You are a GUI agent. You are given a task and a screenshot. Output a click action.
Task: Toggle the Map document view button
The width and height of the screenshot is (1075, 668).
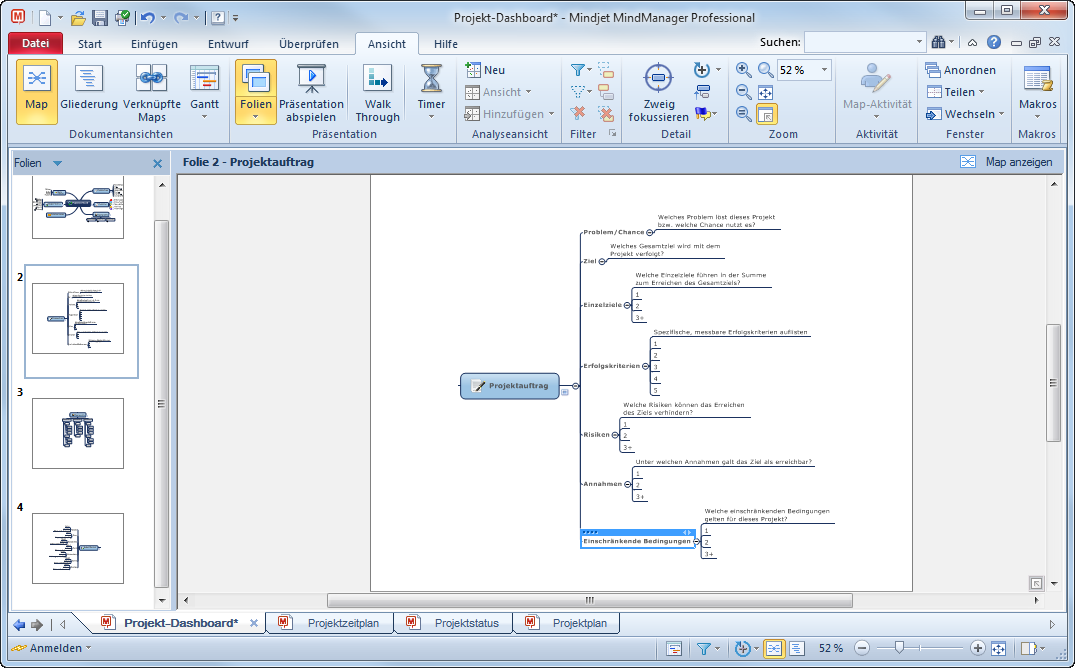[36, 91]
